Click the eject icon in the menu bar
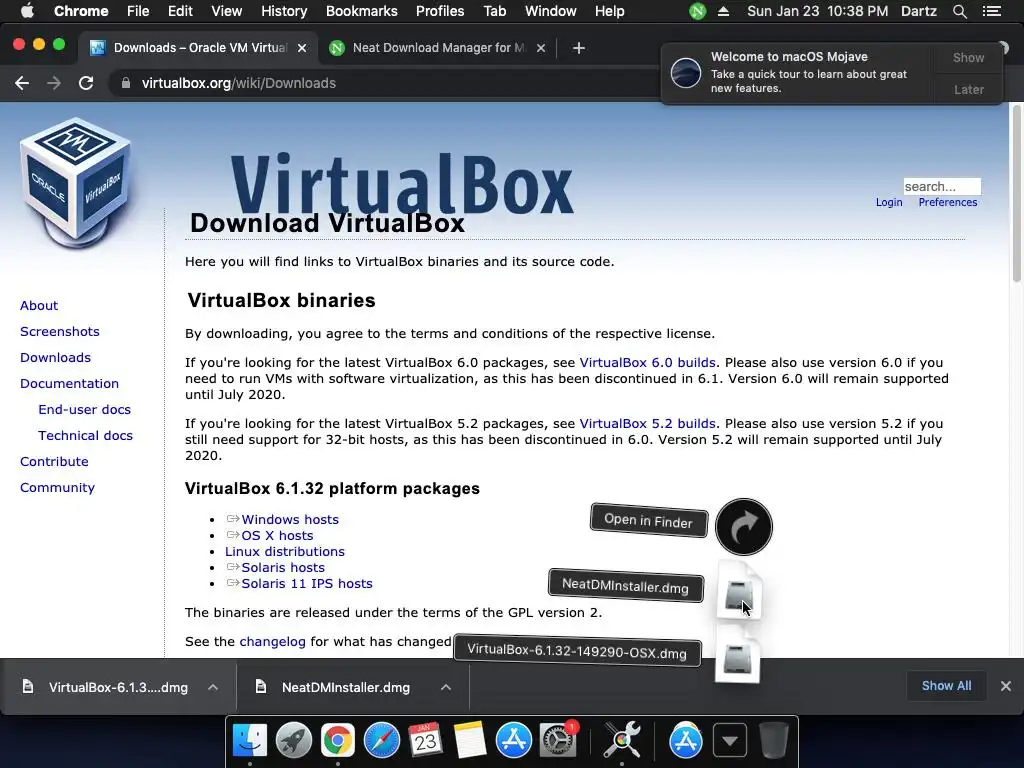The image size is (1024, 768). click(724, 11)
